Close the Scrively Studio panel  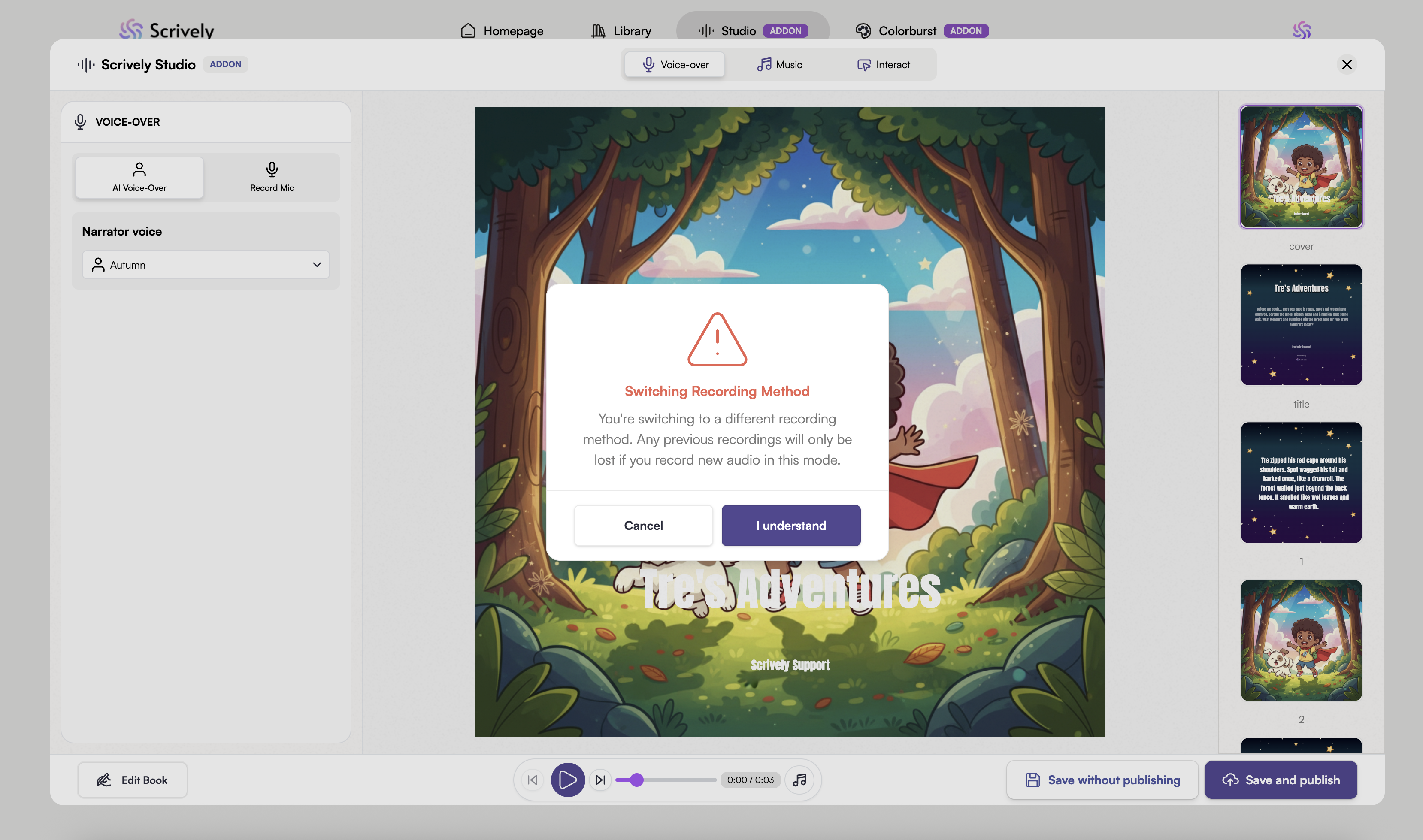tap(1347, 64)
